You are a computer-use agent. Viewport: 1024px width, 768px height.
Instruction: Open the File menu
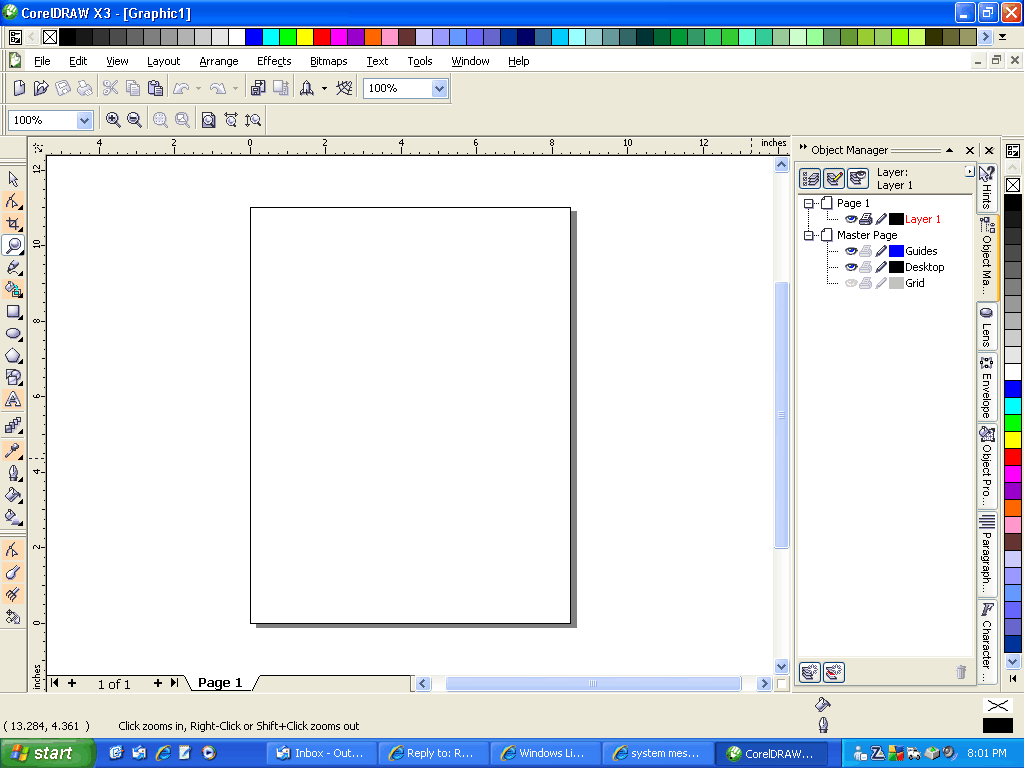(x=42, y=61)
